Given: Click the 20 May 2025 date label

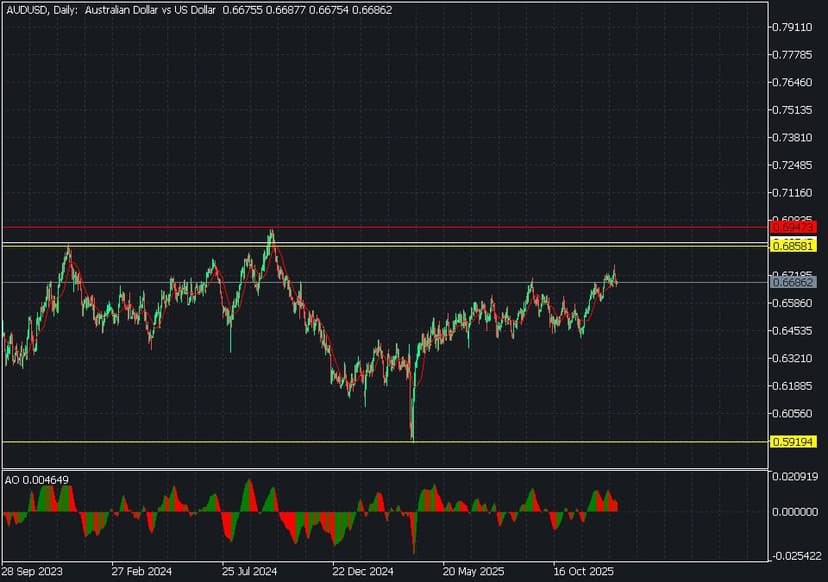Looking at the screenshot, I should point(470,572).
